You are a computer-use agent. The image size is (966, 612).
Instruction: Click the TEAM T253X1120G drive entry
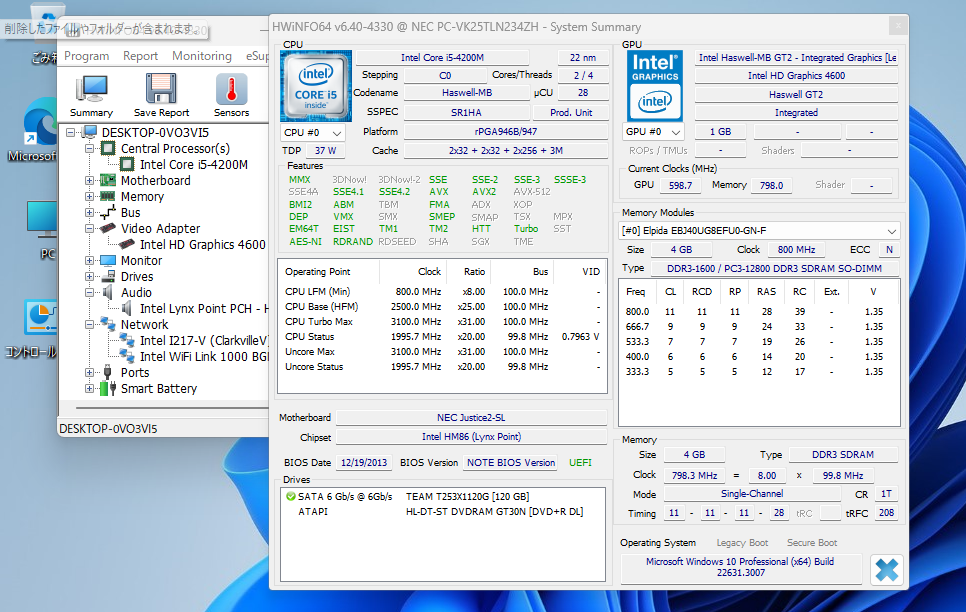467,496
